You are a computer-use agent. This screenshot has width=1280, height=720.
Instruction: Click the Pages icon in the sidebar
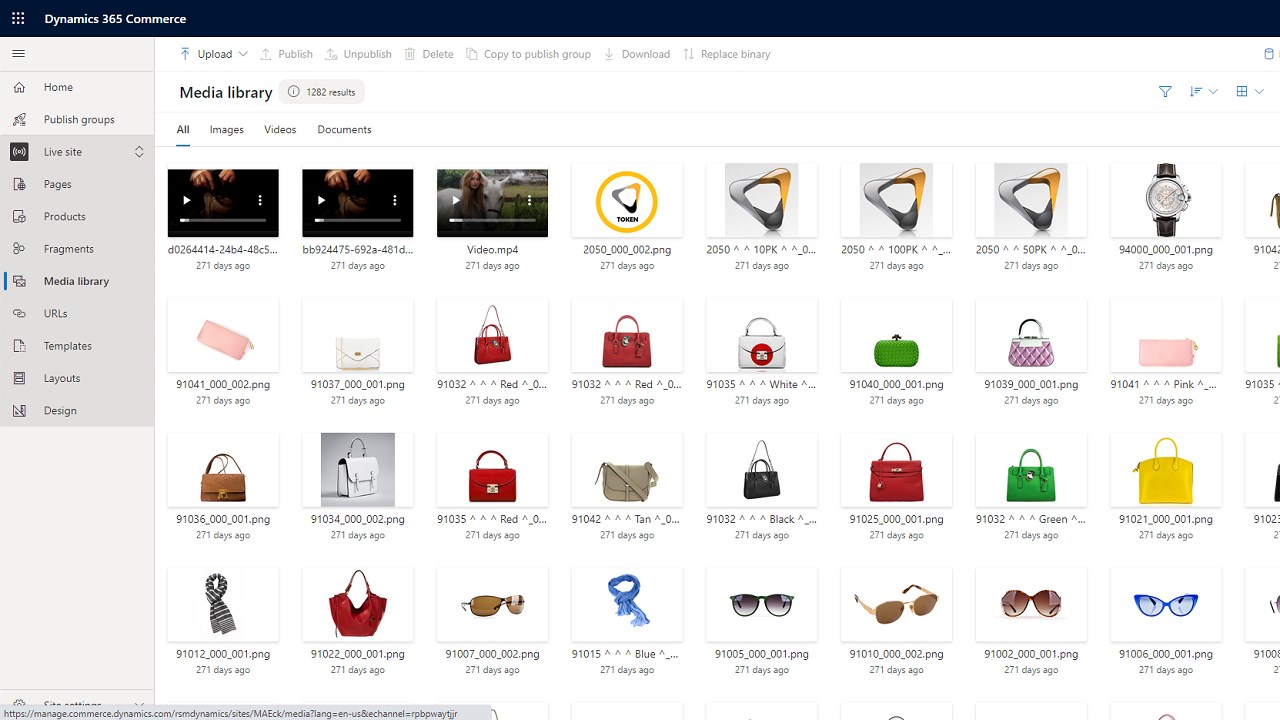tap(19, 184)
